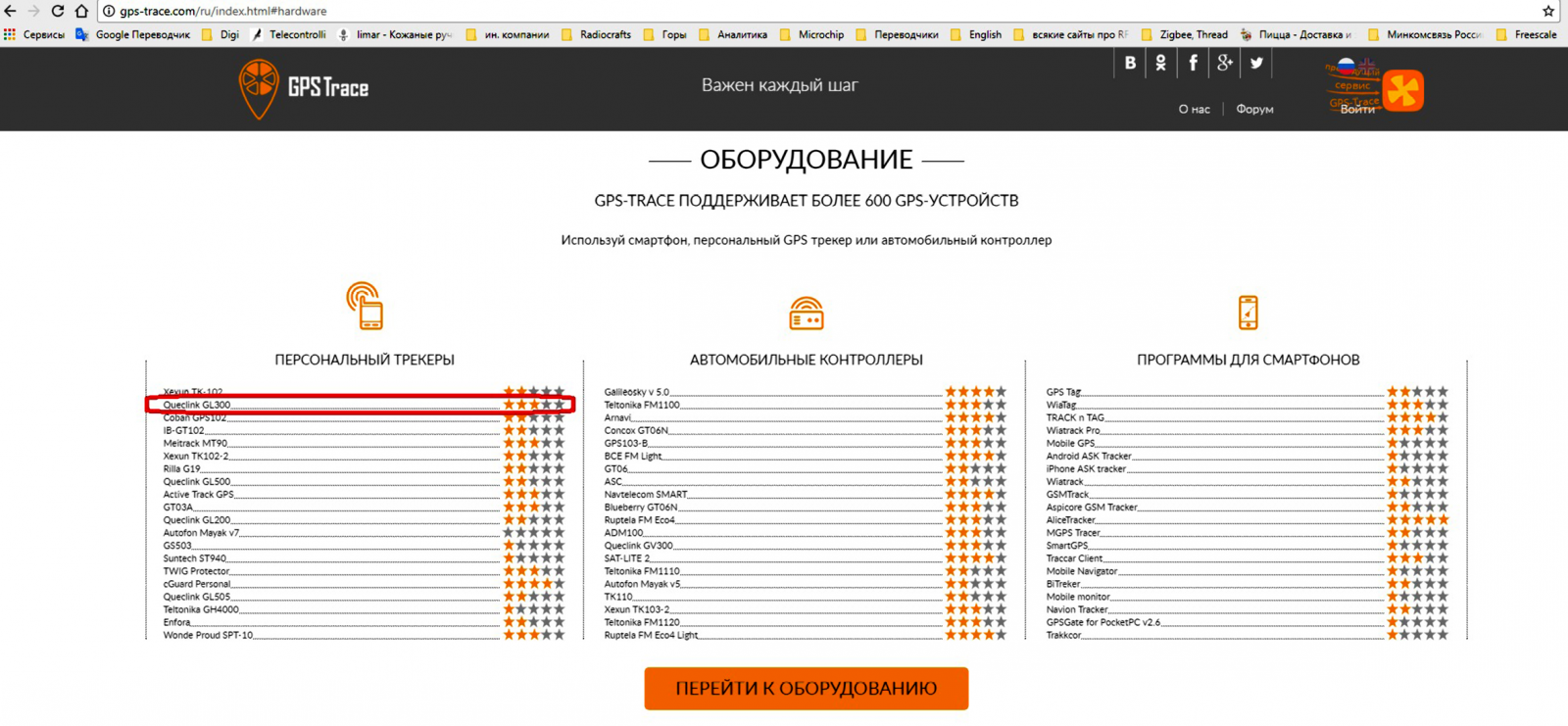Viewport: 1568px width, 726px height.
Task: Click the smartphone apps category icon
Action: (1248, 313)
